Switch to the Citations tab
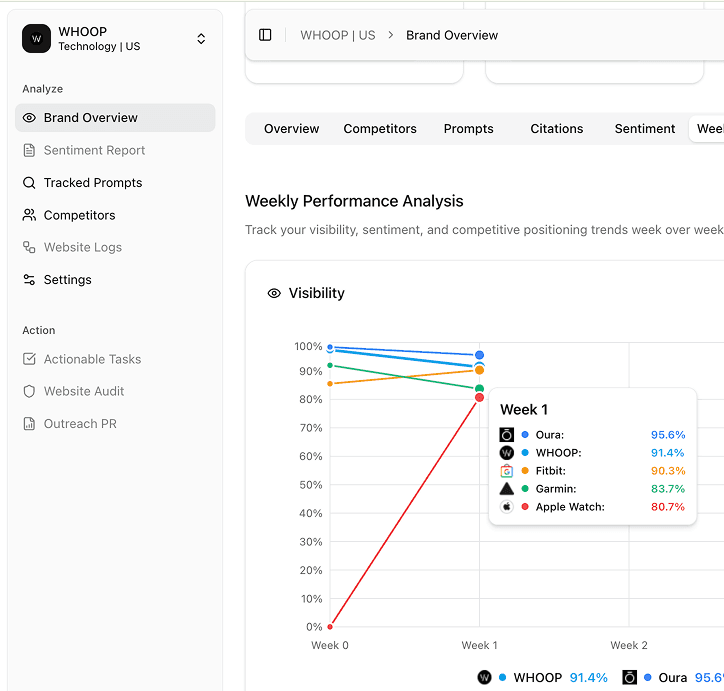The height and width of the screenshot is (691, 724). [556, 129]
